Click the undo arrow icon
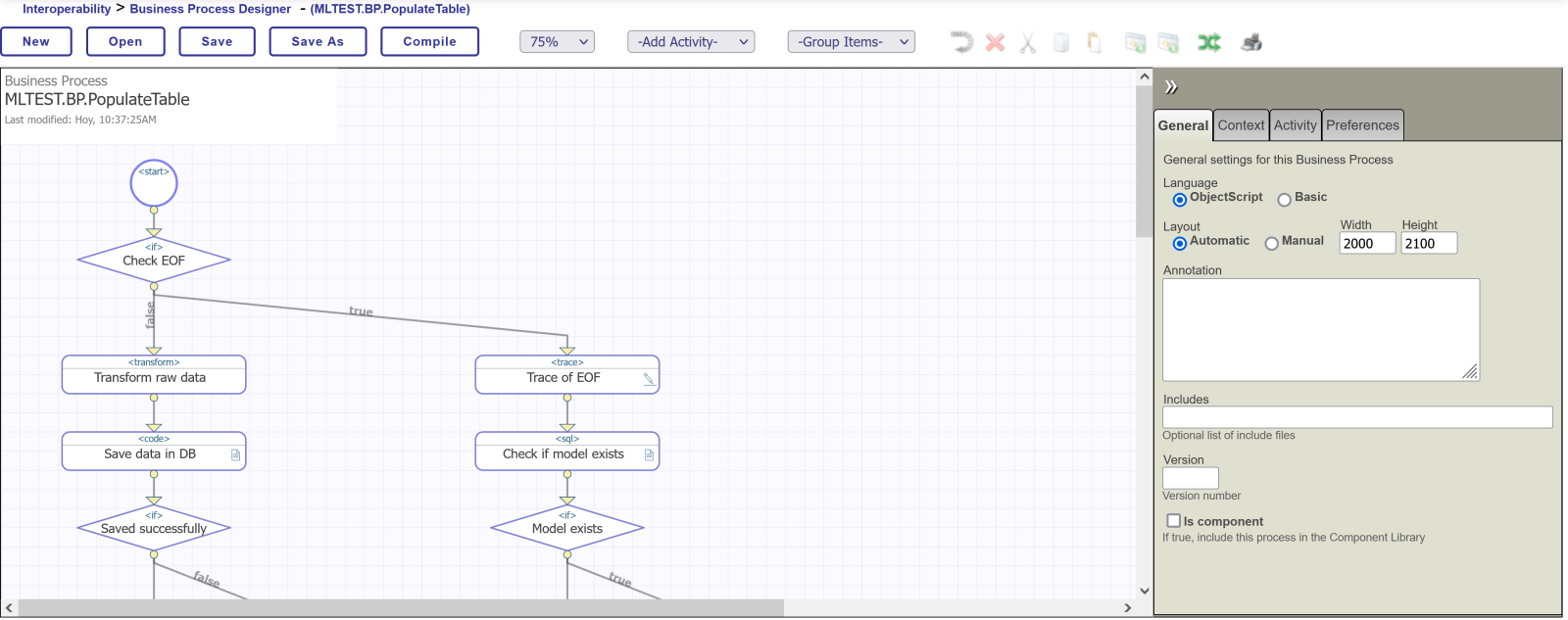1568x620 pixels. coord(961,42)
